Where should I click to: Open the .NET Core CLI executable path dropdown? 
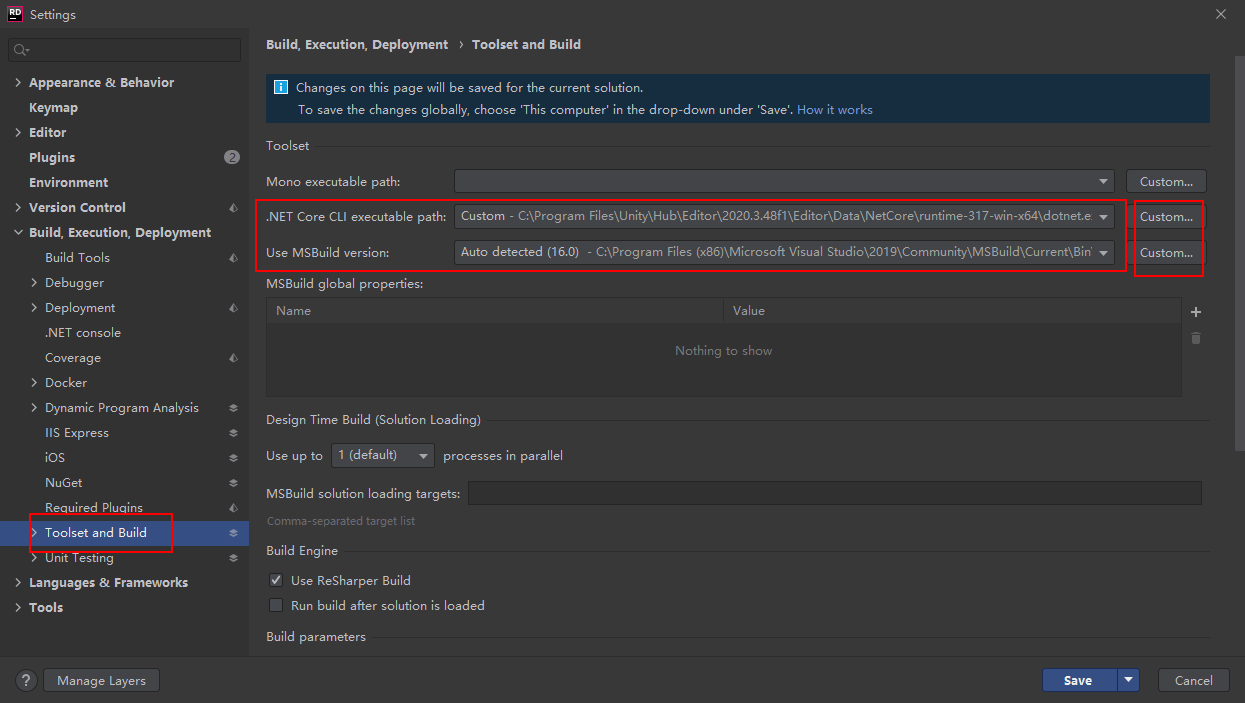1104,217
